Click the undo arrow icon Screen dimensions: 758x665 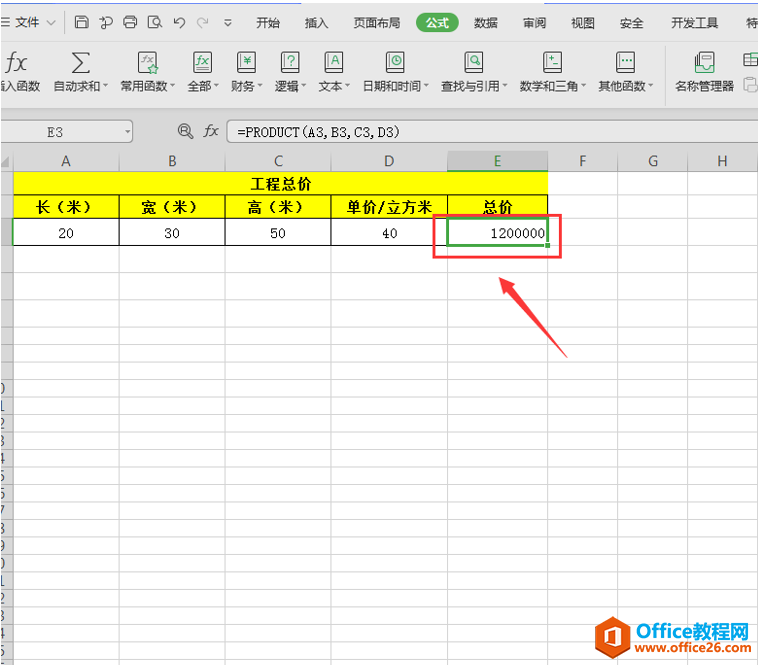[x=179, y=22]
